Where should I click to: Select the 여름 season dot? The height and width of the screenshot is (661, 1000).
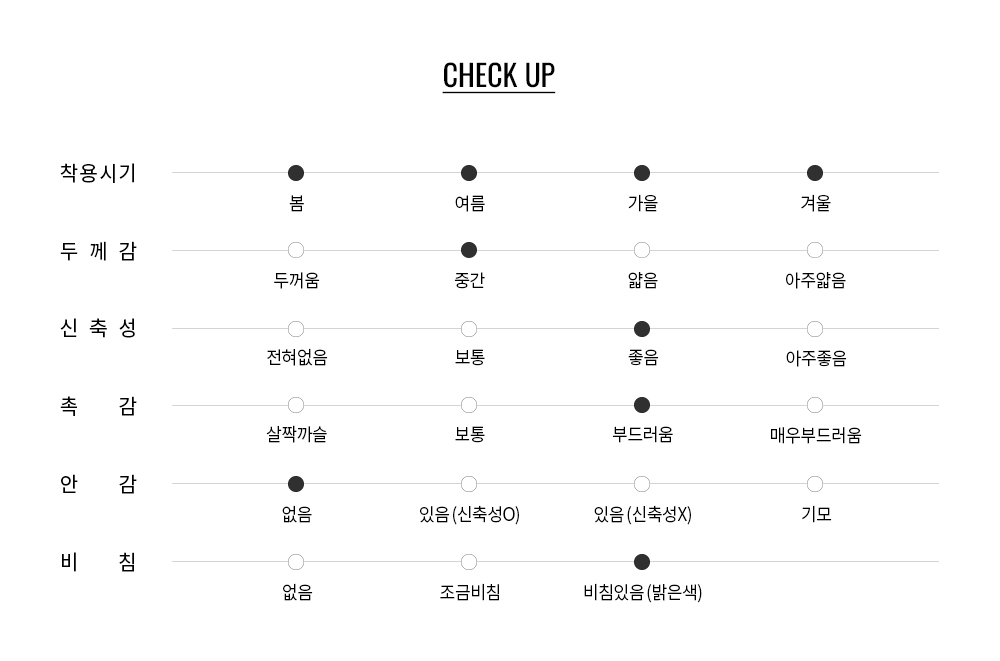pos(469,173)
